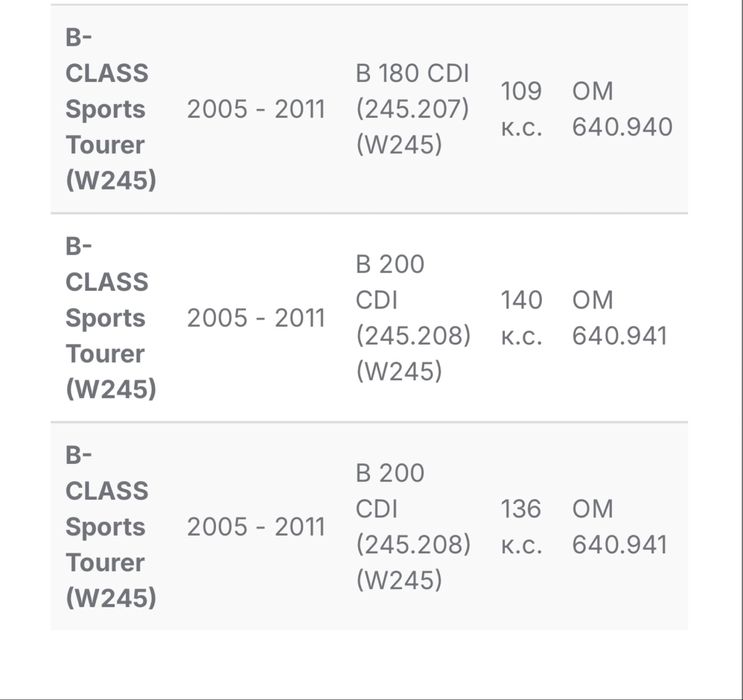Select the 136 к.с. power value
Image resolution: width=743 pixels, height=700 pixels.
(x=521, y=527)
